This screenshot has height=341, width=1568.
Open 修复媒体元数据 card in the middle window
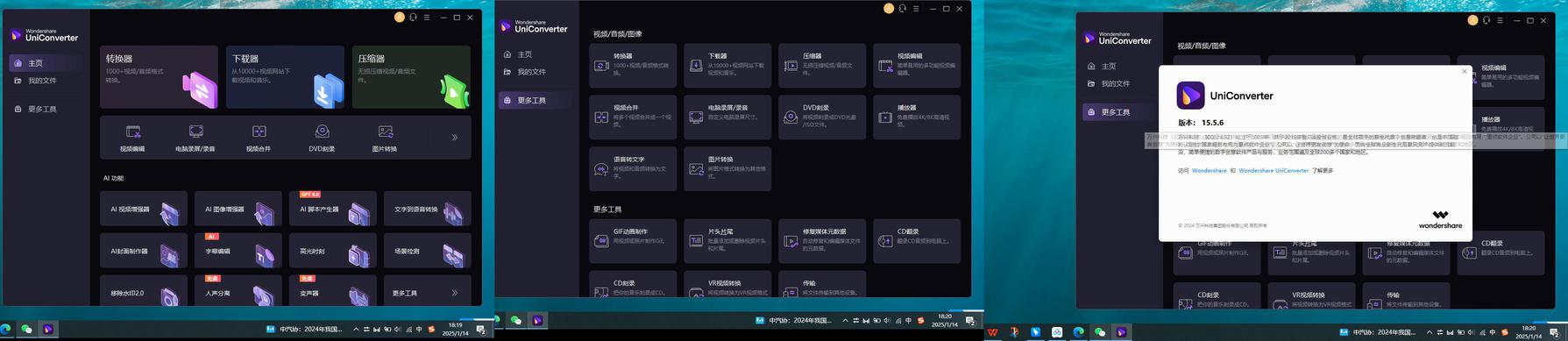pos(822,241)
